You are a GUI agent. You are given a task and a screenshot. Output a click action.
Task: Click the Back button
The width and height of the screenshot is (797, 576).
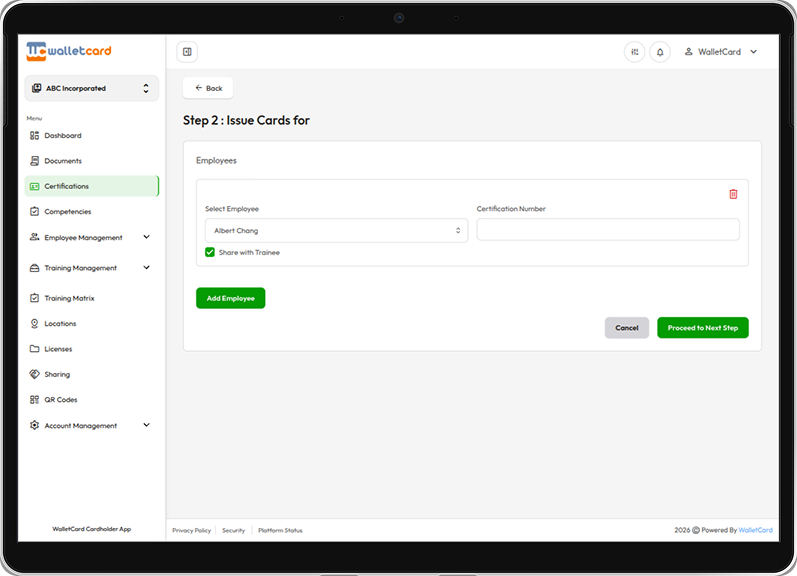tap(208, 88)
